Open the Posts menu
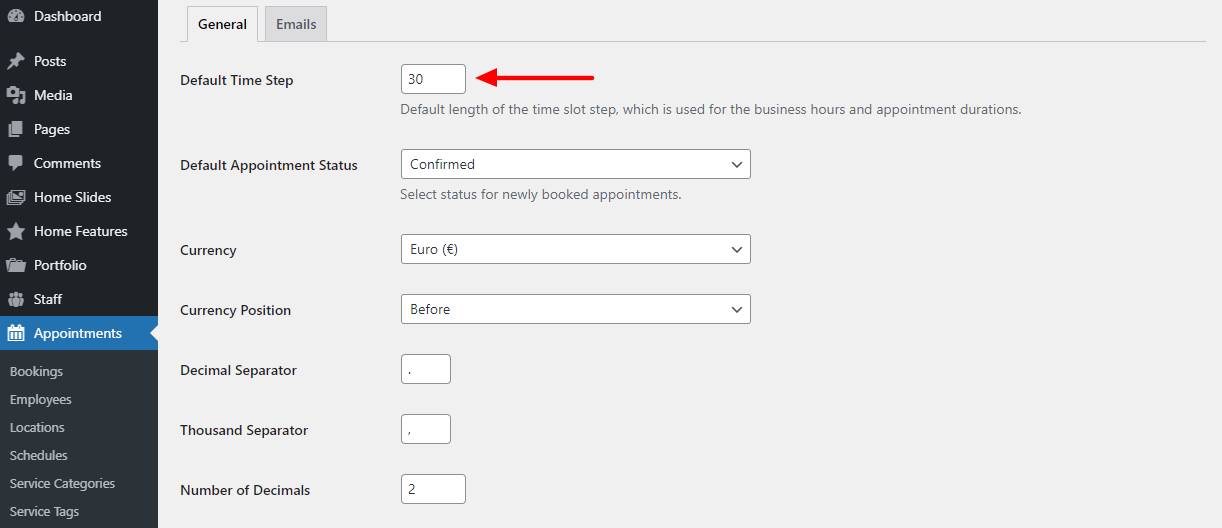This screenshot has height=528, width=1222. pyautogui.click(x=79, y=61)
